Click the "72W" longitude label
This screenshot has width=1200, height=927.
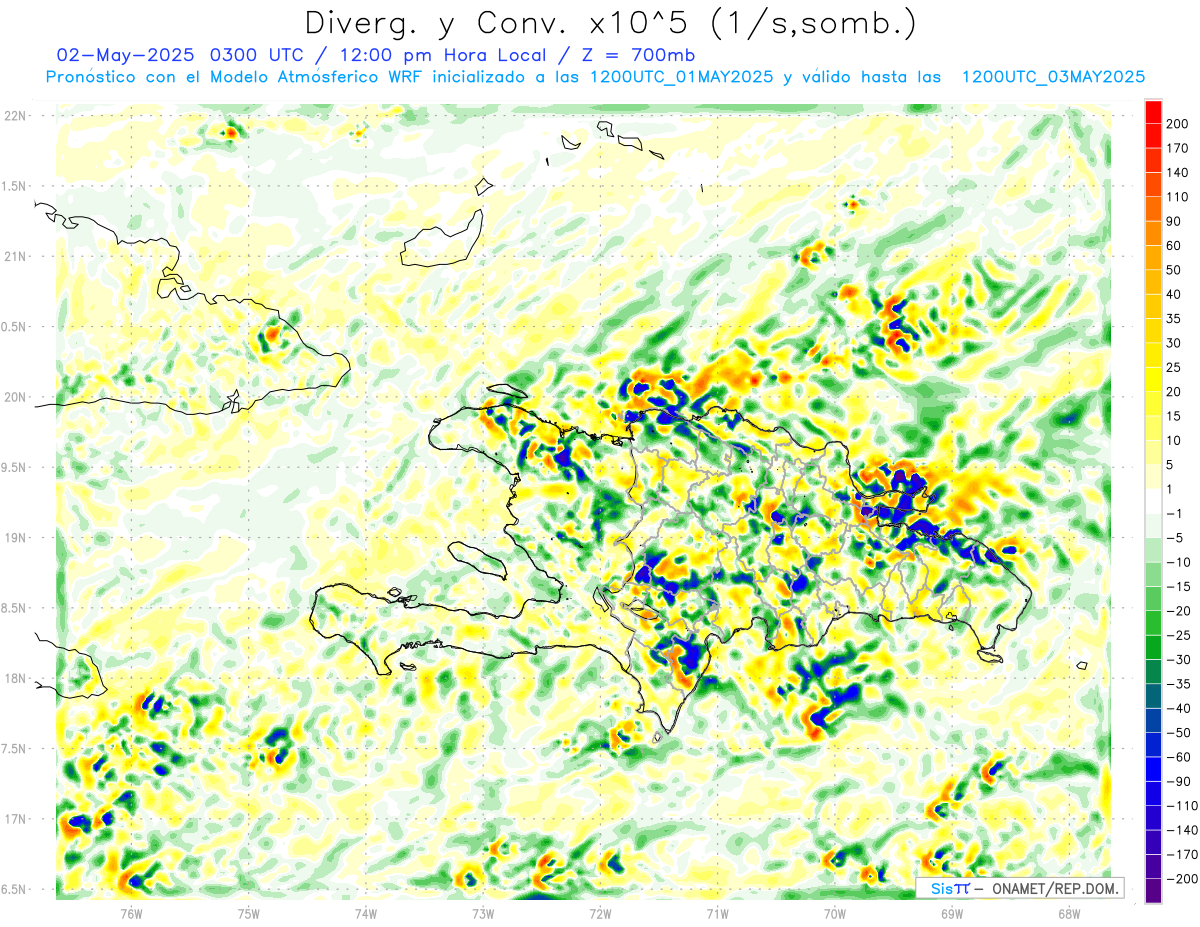coord(600,913)
